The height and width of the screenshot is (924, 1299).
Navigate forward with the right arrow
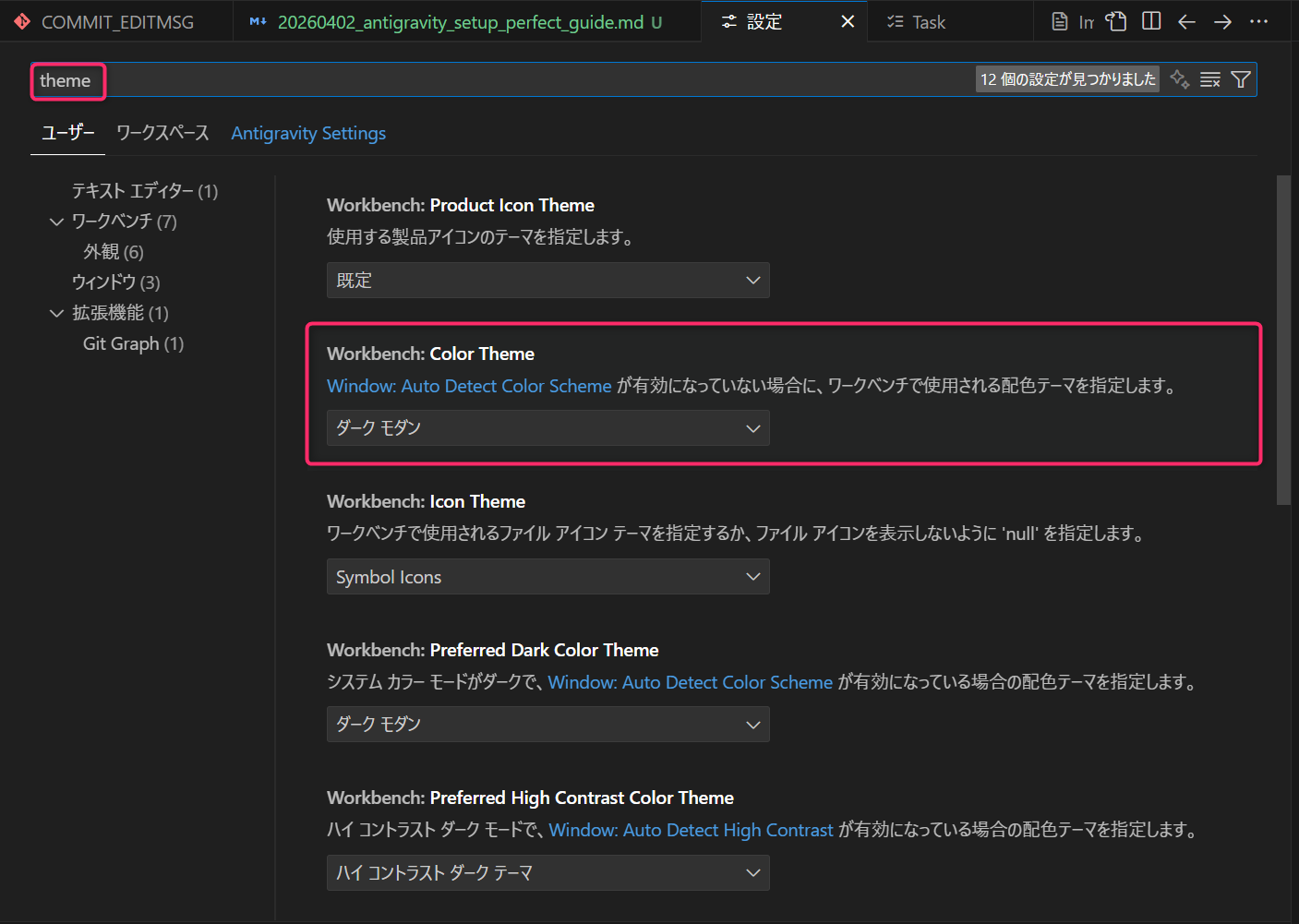[1222, 21]
